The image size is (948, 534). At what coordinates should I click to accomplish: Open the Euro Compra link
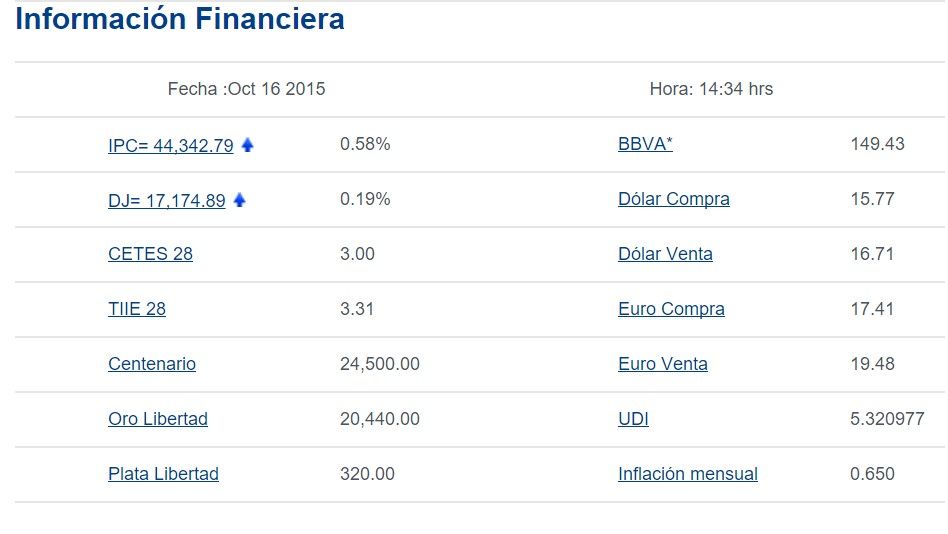[x=671, y=309]
